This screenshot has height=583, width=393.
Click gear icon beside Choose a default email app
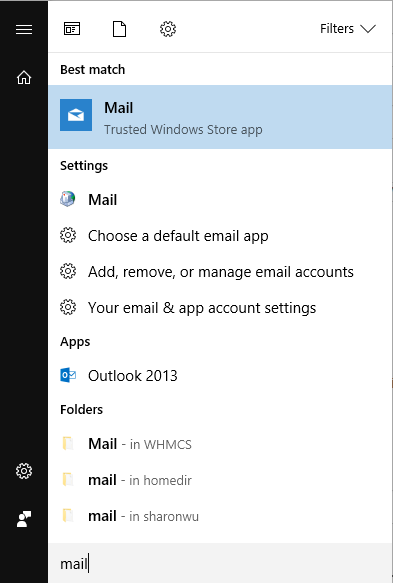(x=68, y=235)
